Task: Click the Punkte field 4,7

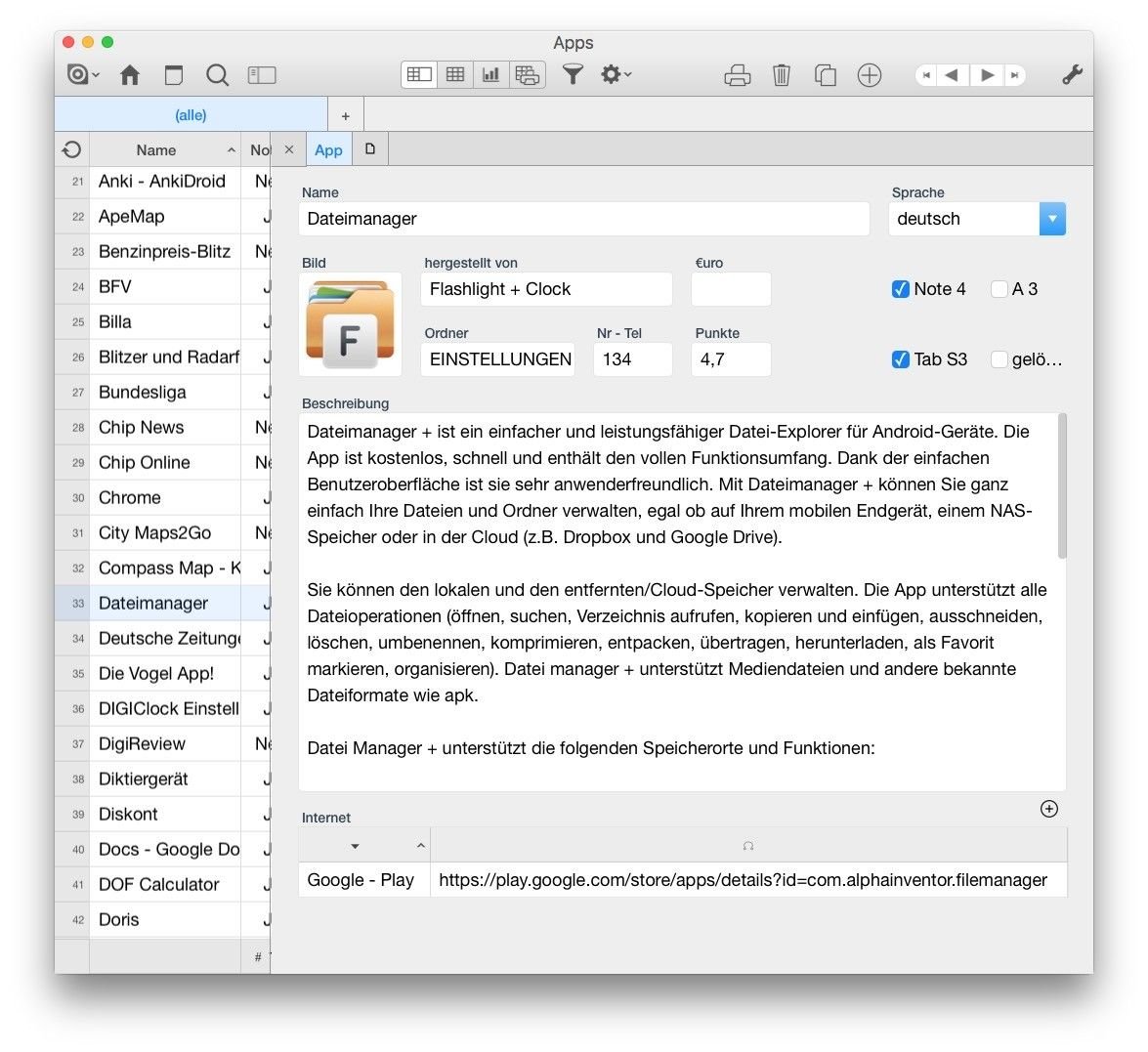Action: [x=731, y=359]
